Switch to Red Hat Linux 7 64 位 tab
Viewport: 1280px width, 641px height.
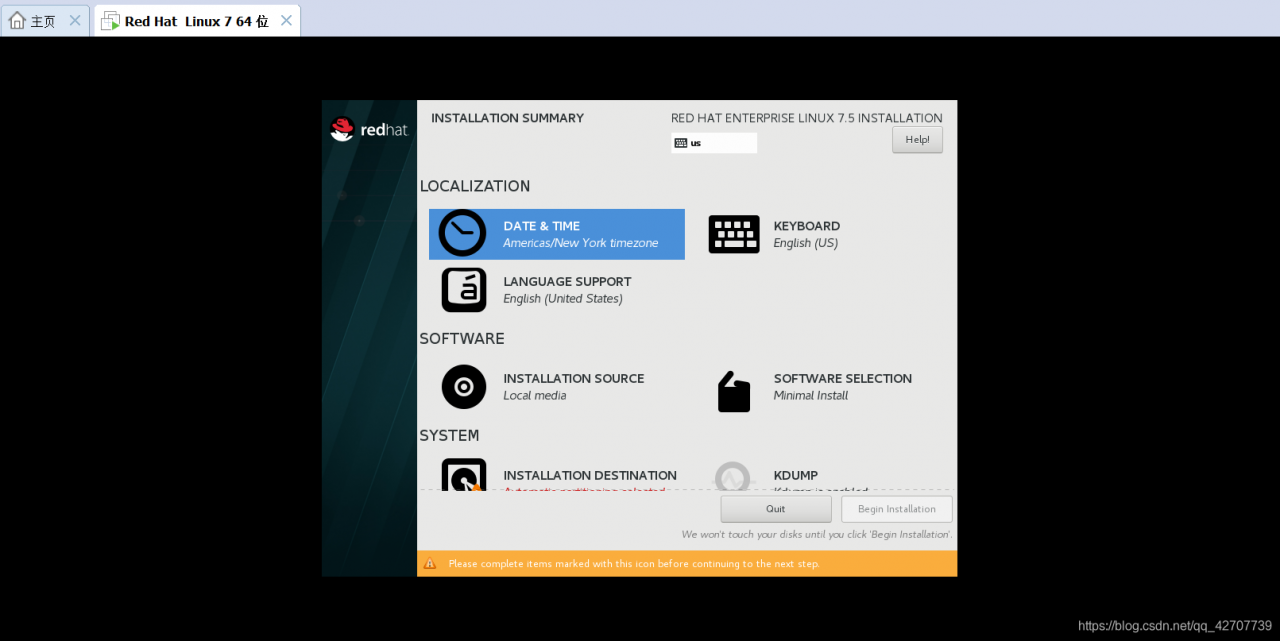pos(197,20)
